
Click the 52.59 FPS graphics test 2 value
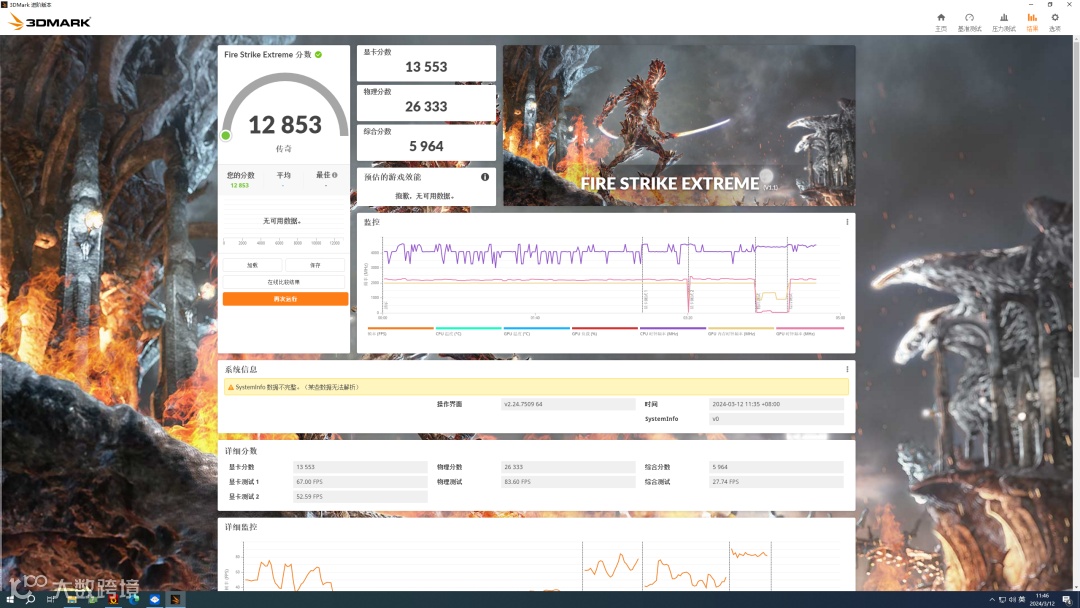coord(360,496)
